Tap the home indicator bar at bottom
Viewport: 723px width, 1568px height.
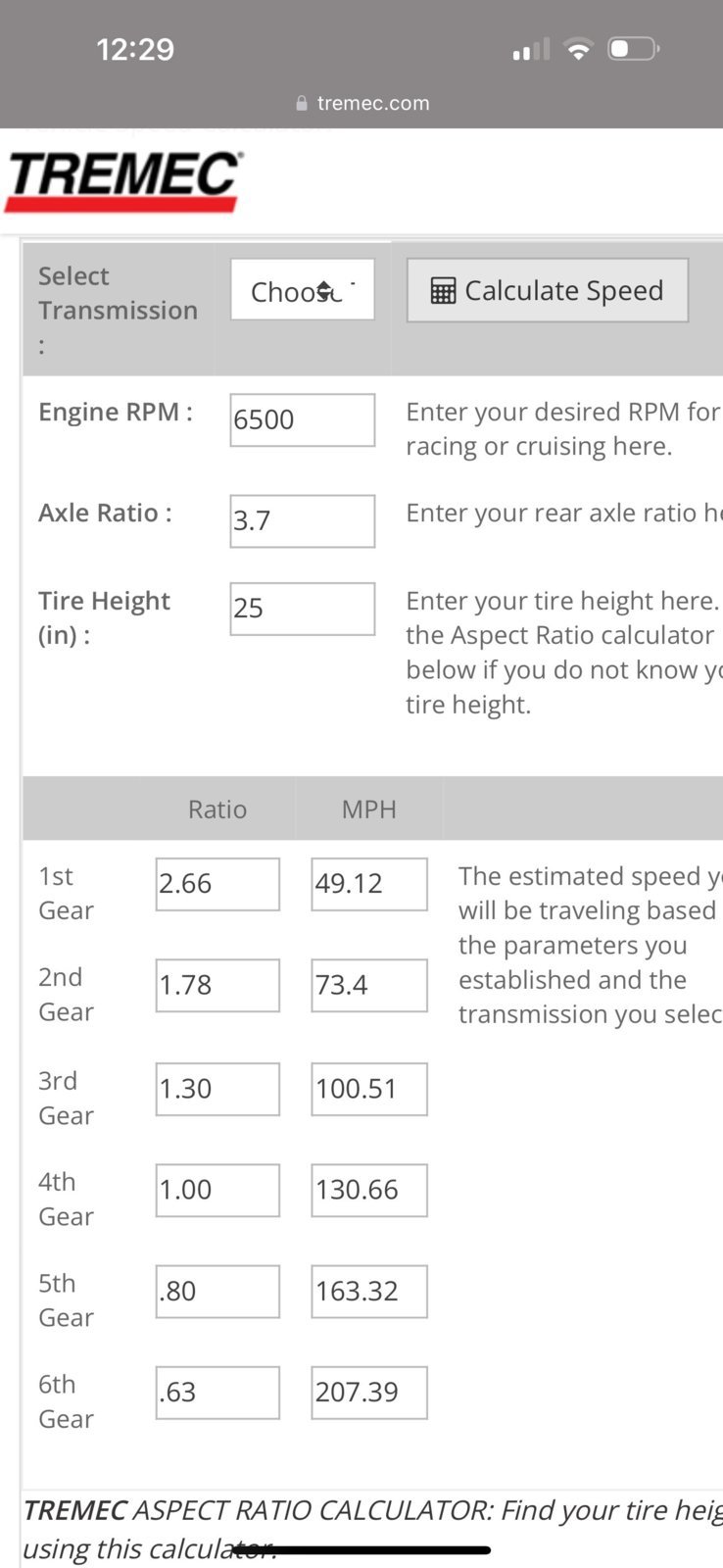tap(361, 1550)
